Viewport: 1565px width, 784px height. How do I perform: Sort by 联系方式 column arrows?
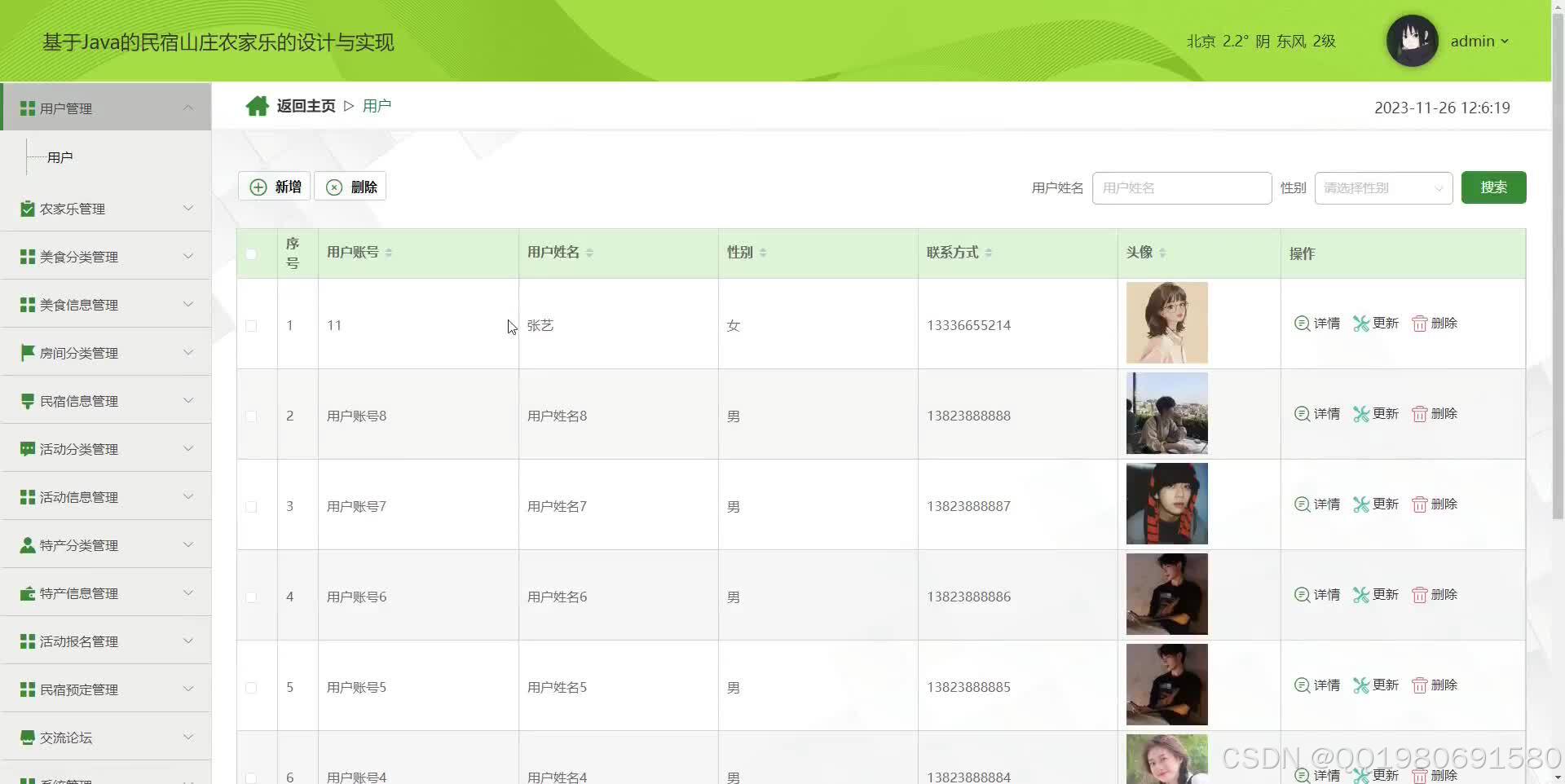[x=988, y=253]
